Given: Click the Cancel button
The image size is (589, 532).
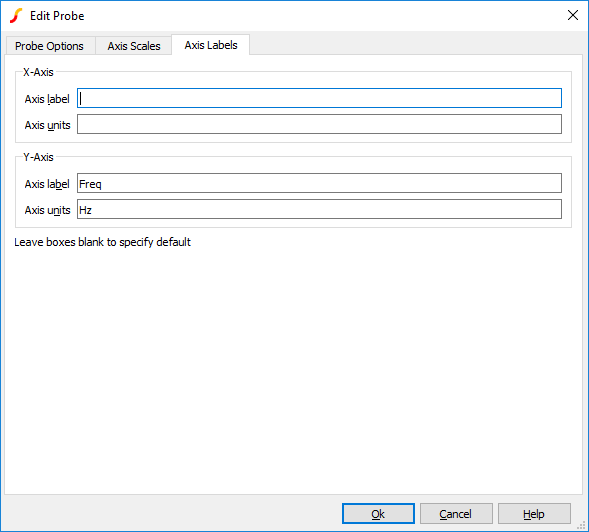Looking at the screenshot, I should (456, 514).
